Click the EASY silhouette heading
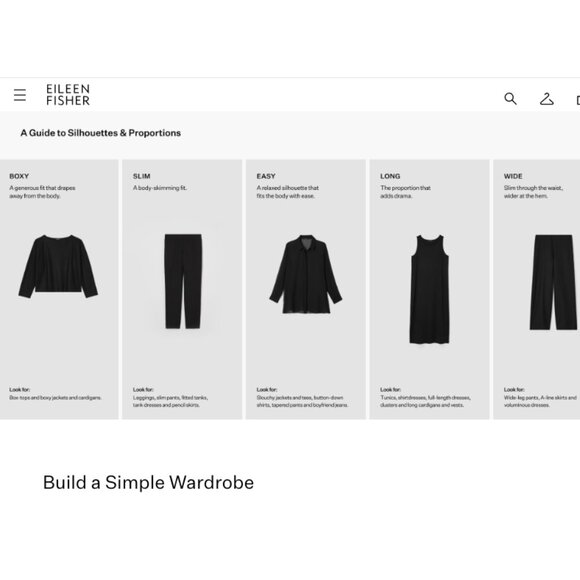This screenshot has height=580, width=580. click(266, 176)
